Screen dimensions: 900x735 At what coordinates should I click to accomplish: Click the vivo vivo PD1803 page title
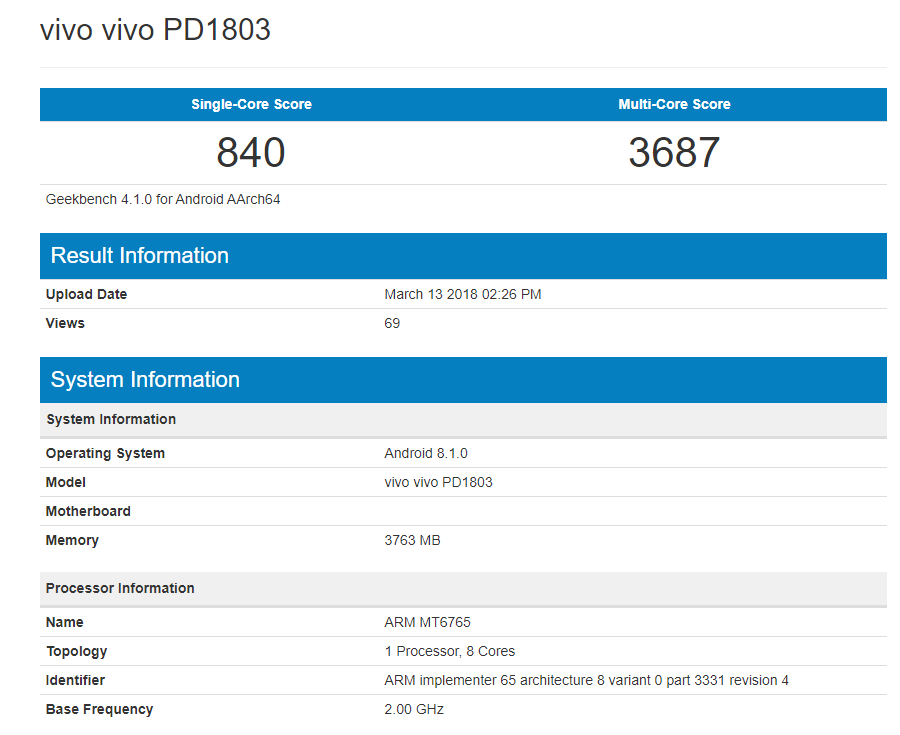[x=155, y=30]
